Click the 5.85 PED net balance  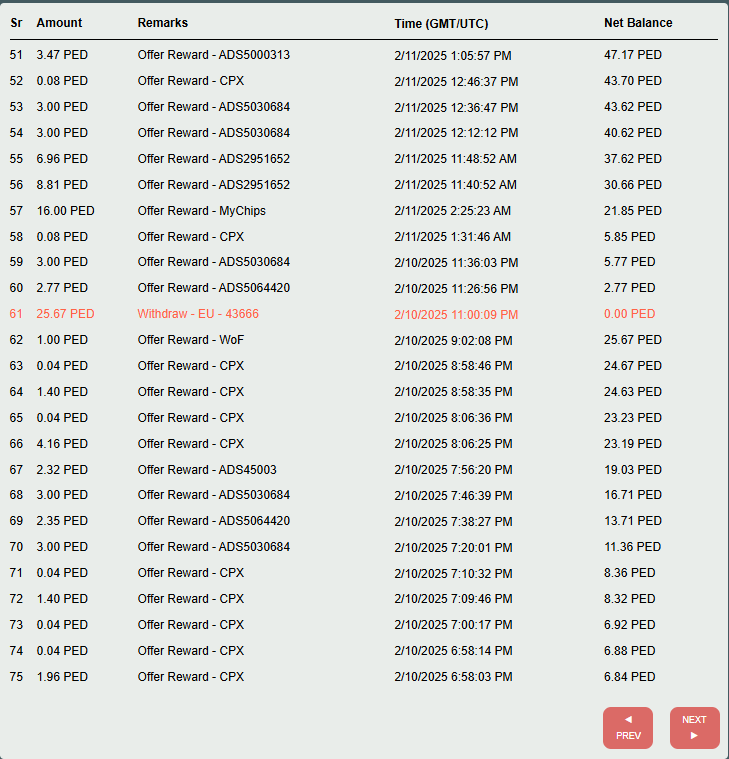pos(629,237)
